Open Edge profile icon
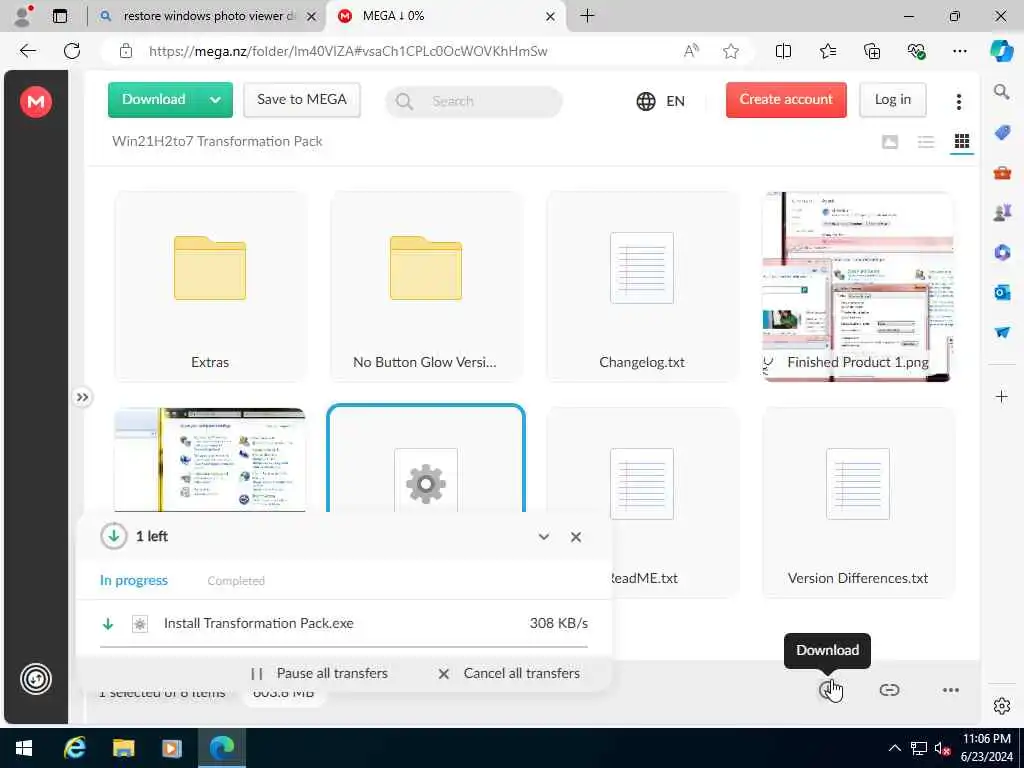The height and width of the screenshot is (768, 1024). pyautogui.click(x=22, y=16)
